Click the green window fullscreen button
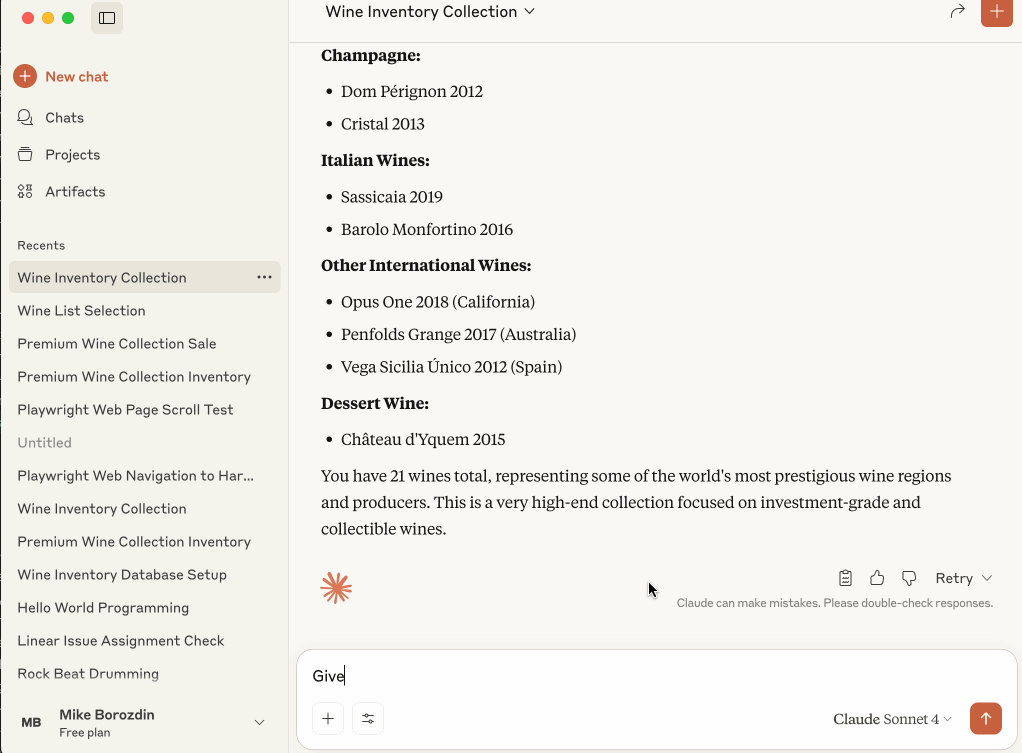The width and height of the screenshot is (1022, 753). [x=68, y=18]
